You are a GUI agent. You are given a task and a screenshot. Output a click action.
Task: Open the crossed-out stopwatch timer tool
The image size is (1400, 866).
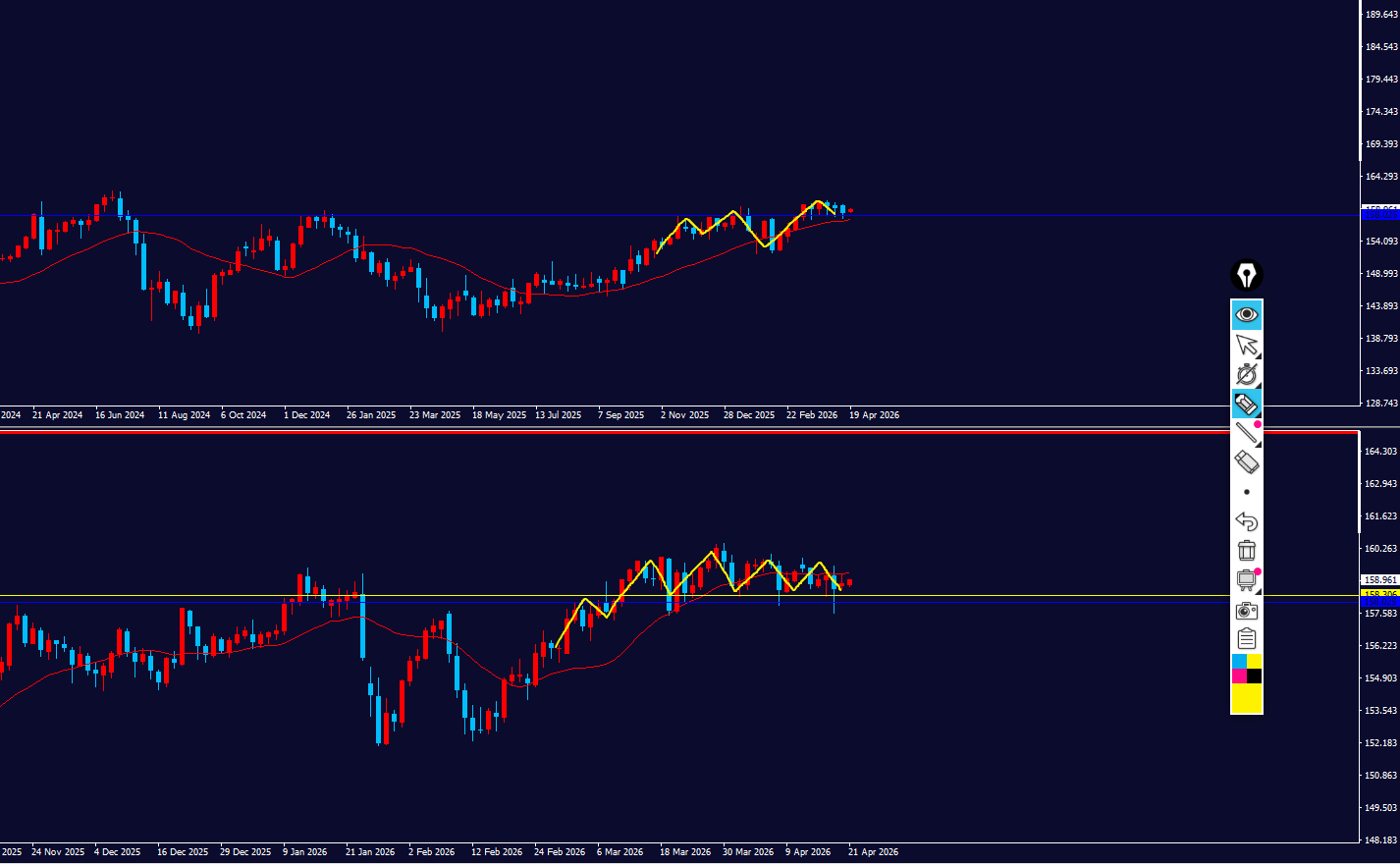click(x=1246, y=374)
